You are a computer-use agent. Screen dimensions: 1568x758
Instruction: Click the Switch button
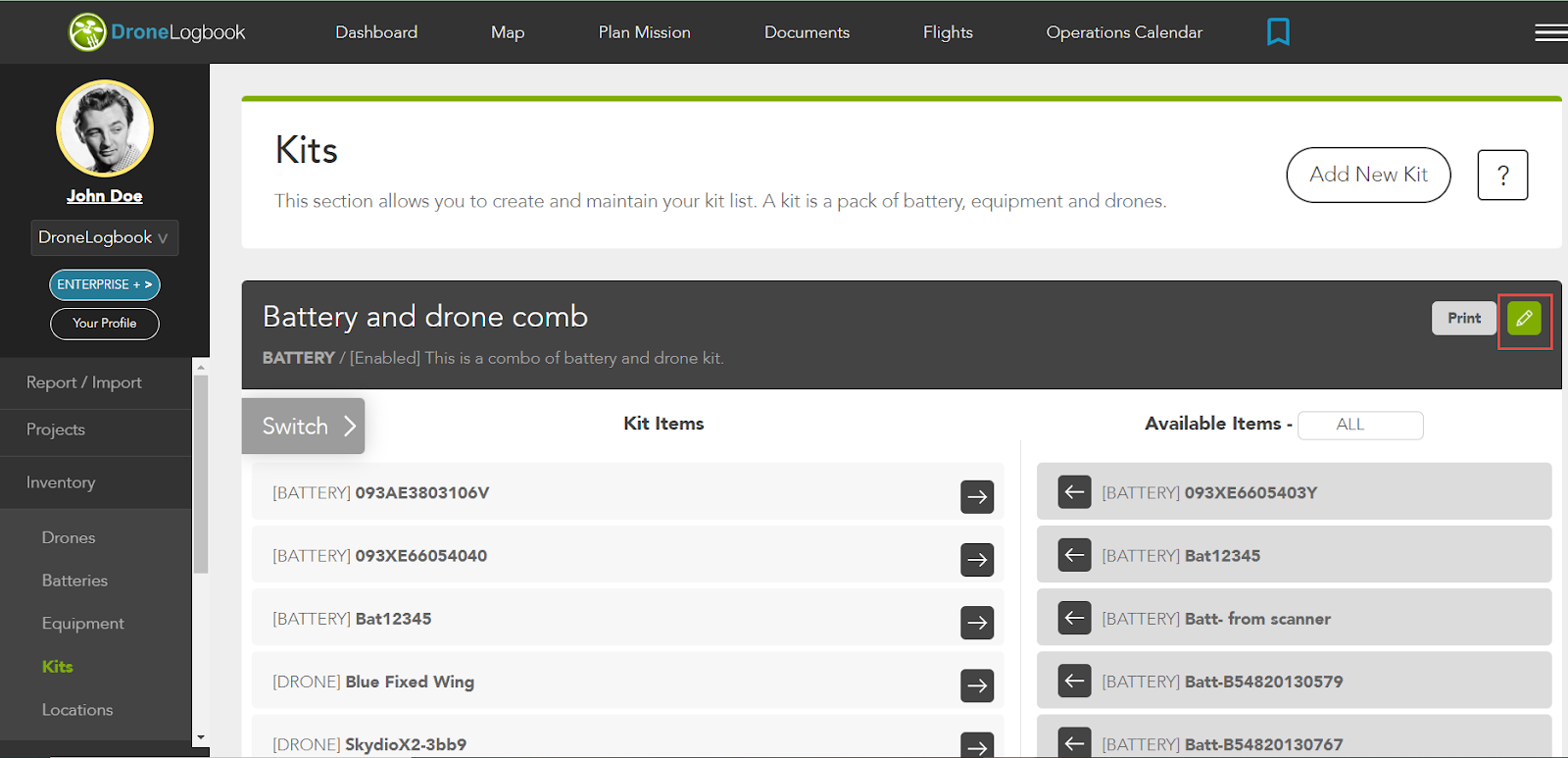pos(303,426)
